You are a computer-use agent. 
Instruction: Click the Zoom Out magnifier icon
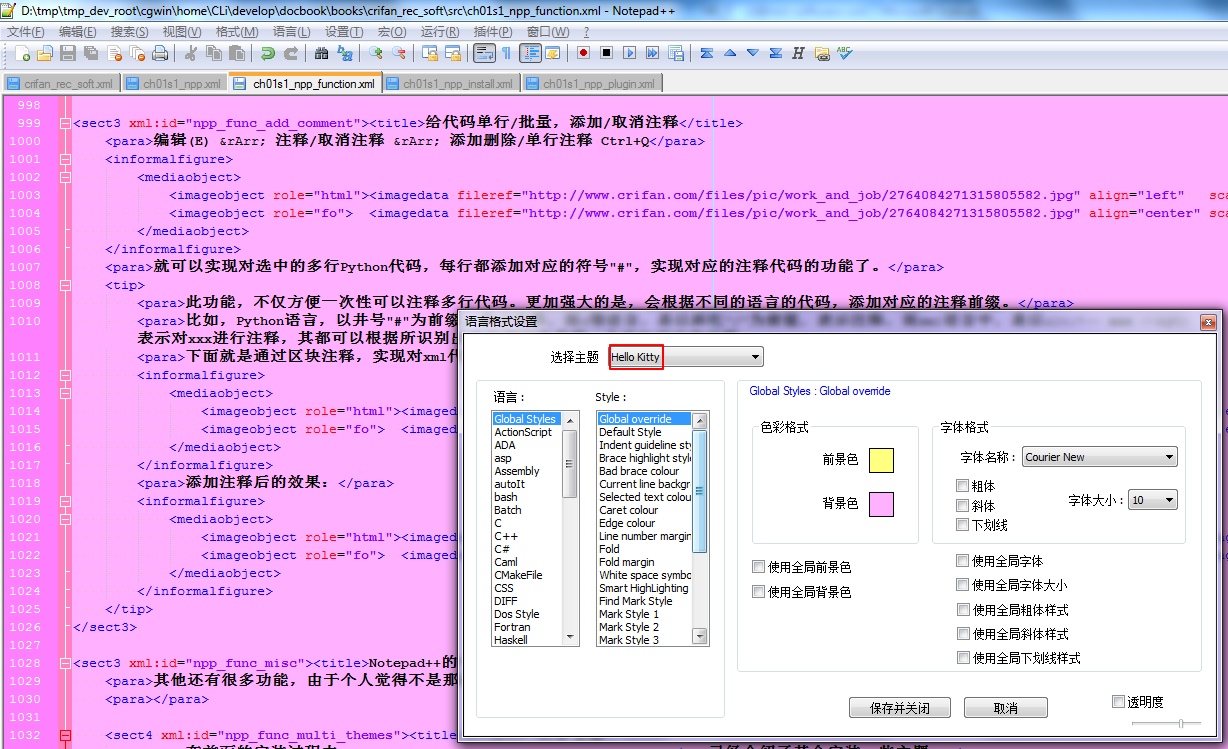point(398,53)
